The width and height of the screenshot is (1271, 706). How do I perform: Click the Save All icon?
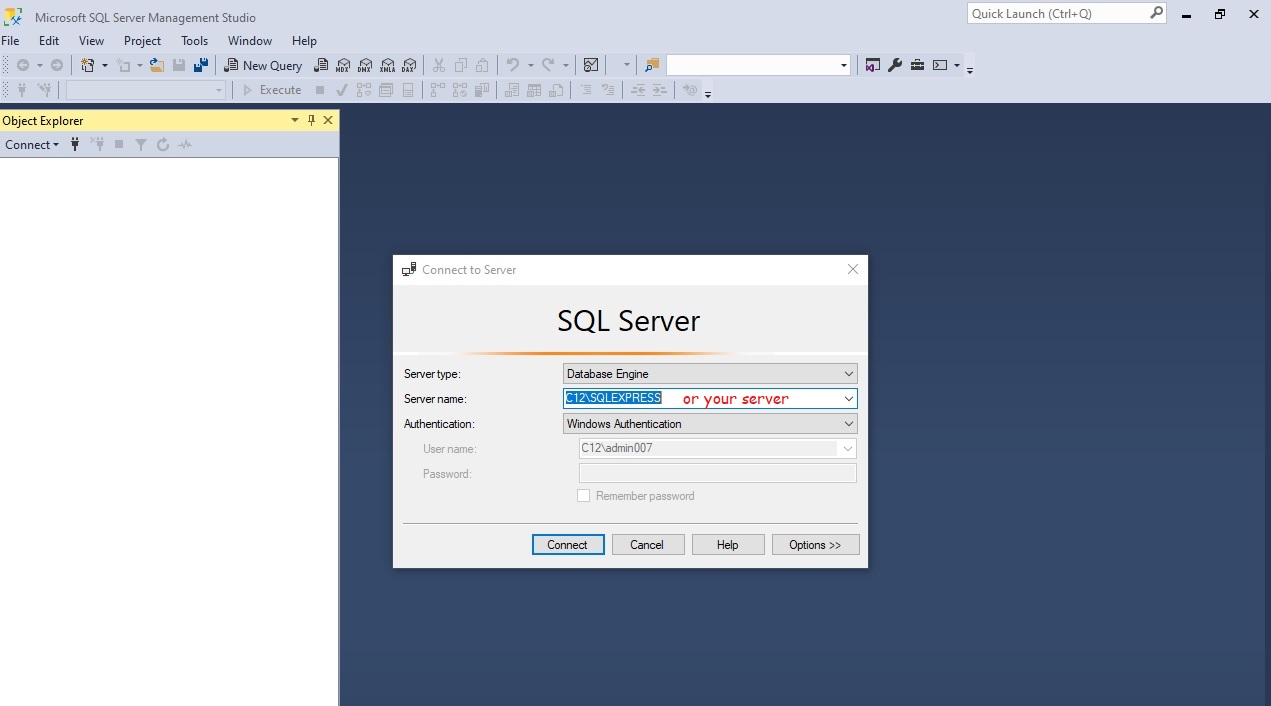[x=201, y=65]
